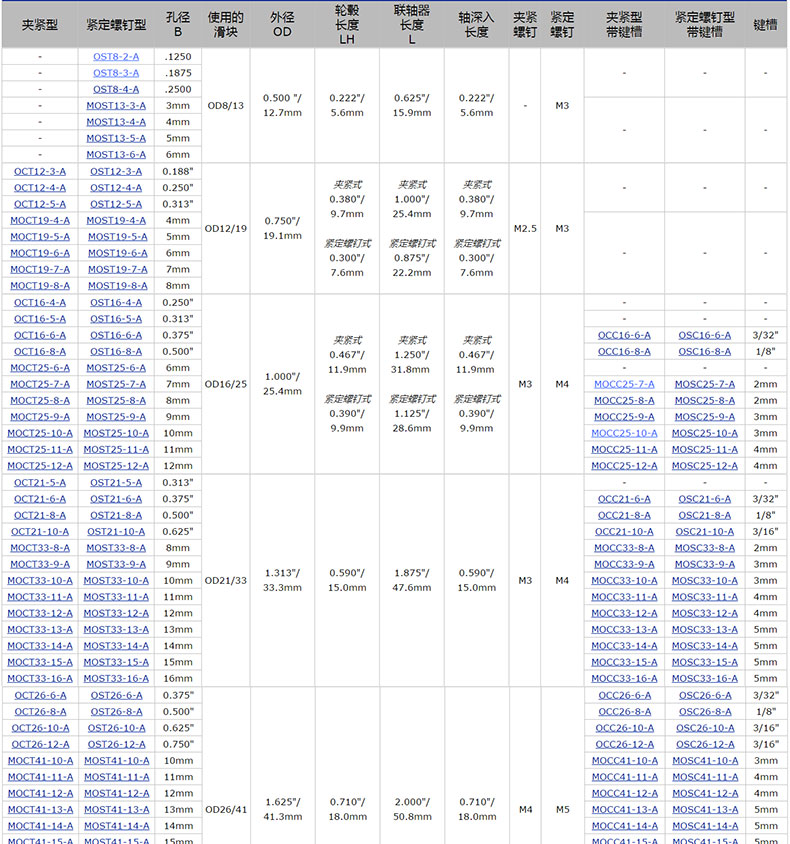Open the MOST13-3-A part link
Image resolution: width=790 pixels, height=844 pixels.
pos(116,106)
